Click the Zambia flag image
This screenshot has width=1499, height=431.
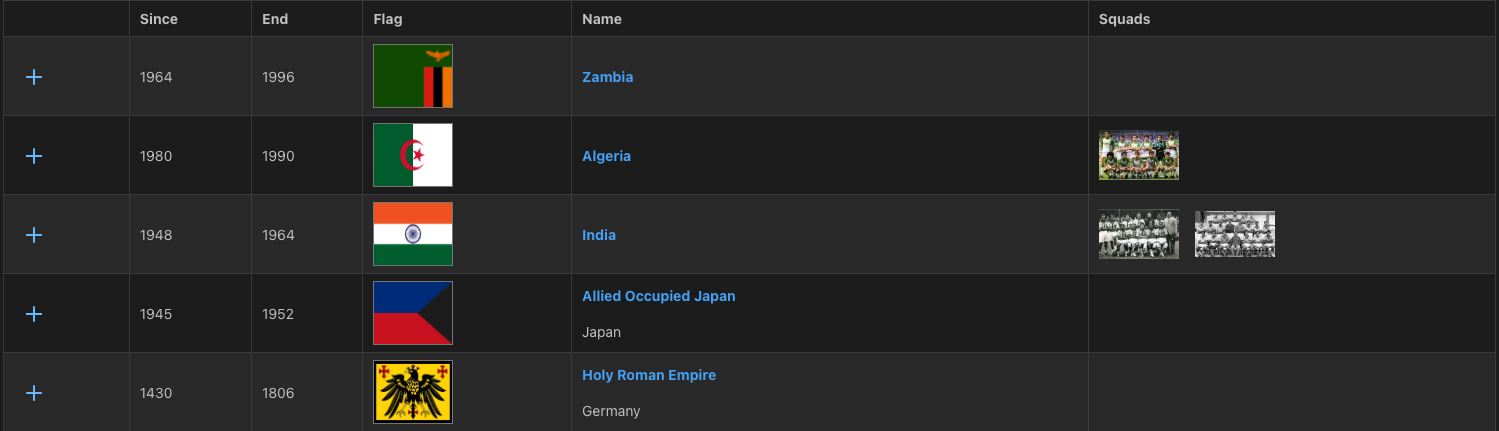pos(413,76)
